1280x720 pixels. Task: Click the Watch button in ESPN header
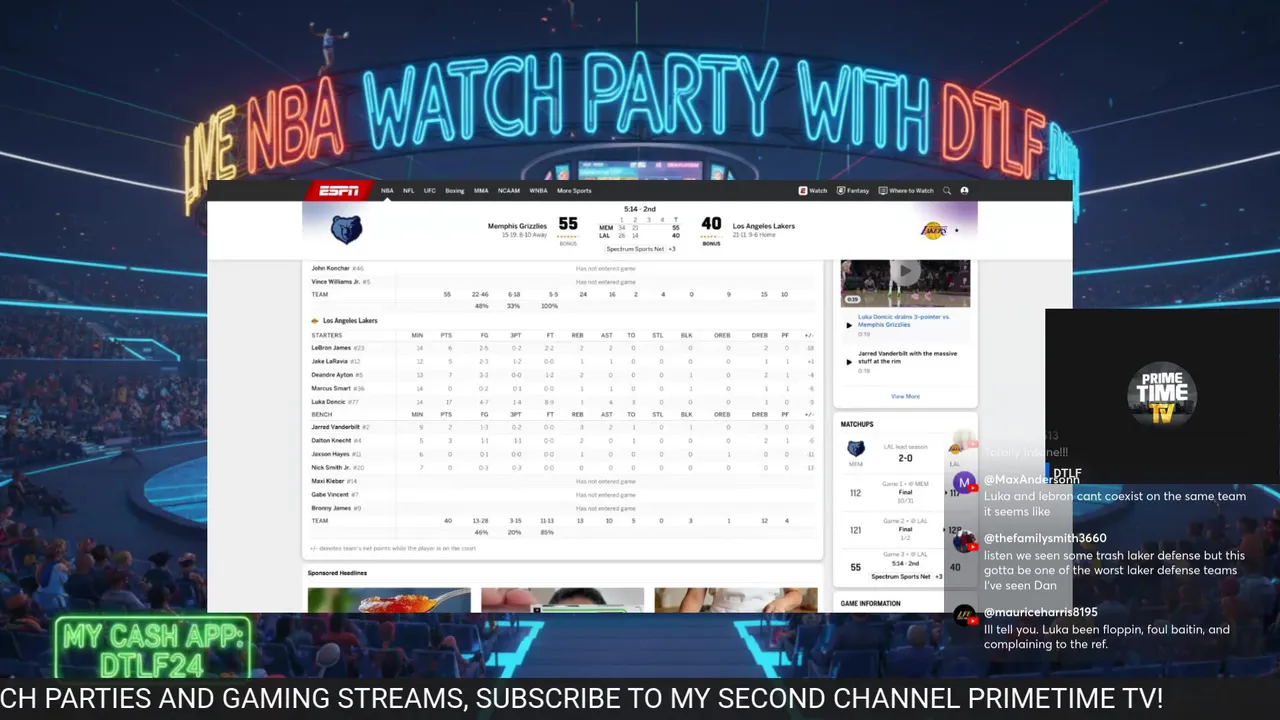[813, 190]
